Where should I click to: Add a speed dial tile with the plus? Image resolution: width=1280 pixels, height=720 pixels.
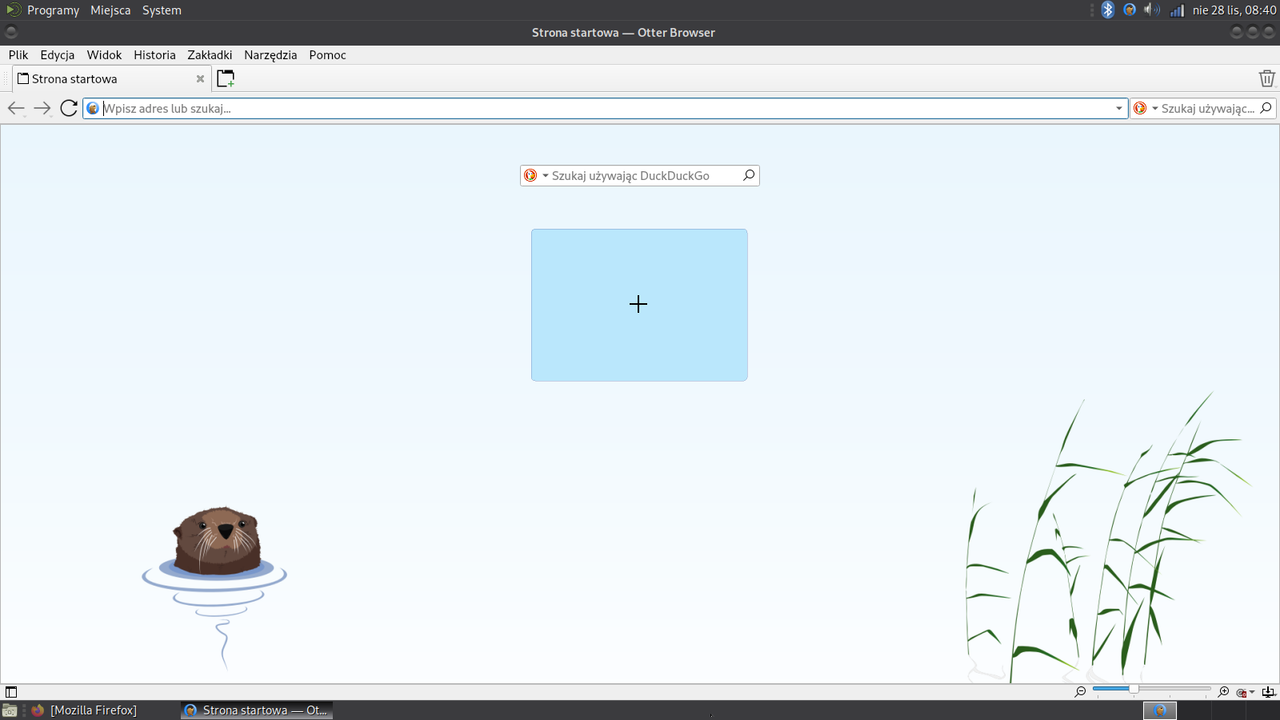[639, 304]
